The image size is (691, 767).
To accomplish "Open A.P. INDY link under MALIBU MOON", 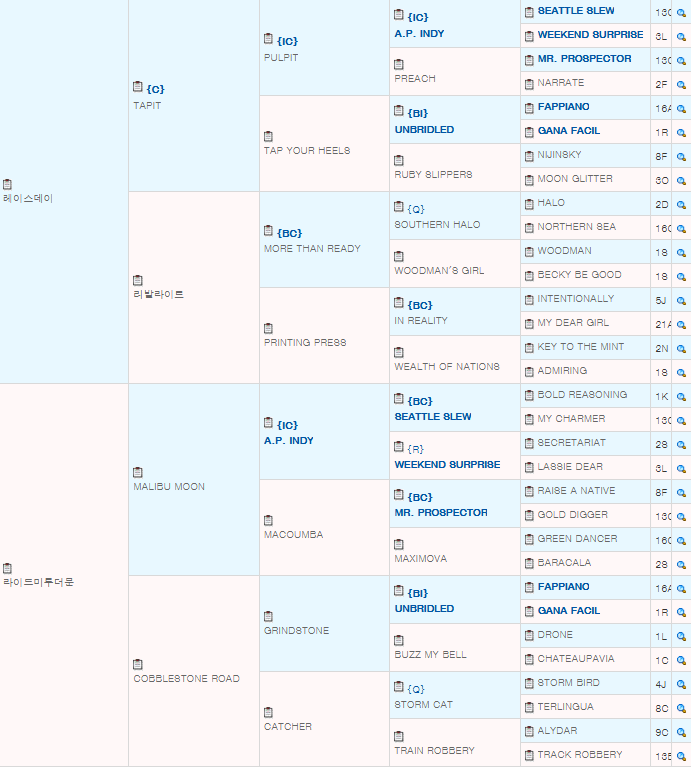I will (289, 441).
